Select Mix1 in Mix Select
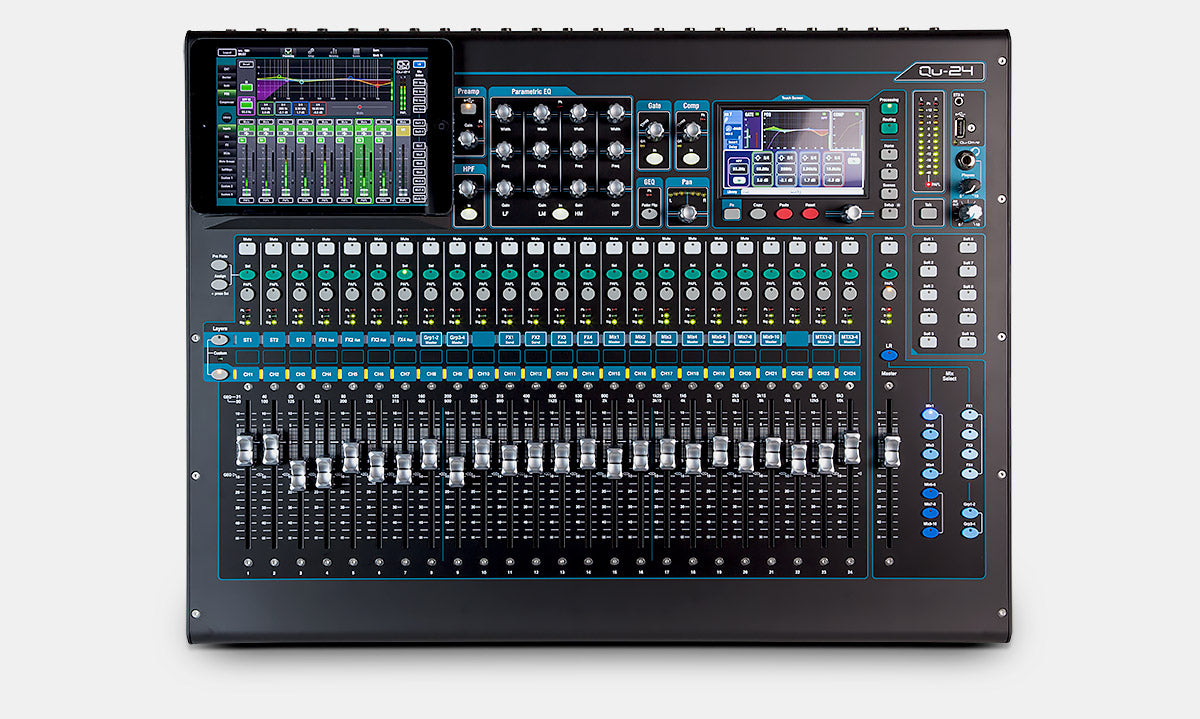 pyautogui.click(x=930, y=414)
